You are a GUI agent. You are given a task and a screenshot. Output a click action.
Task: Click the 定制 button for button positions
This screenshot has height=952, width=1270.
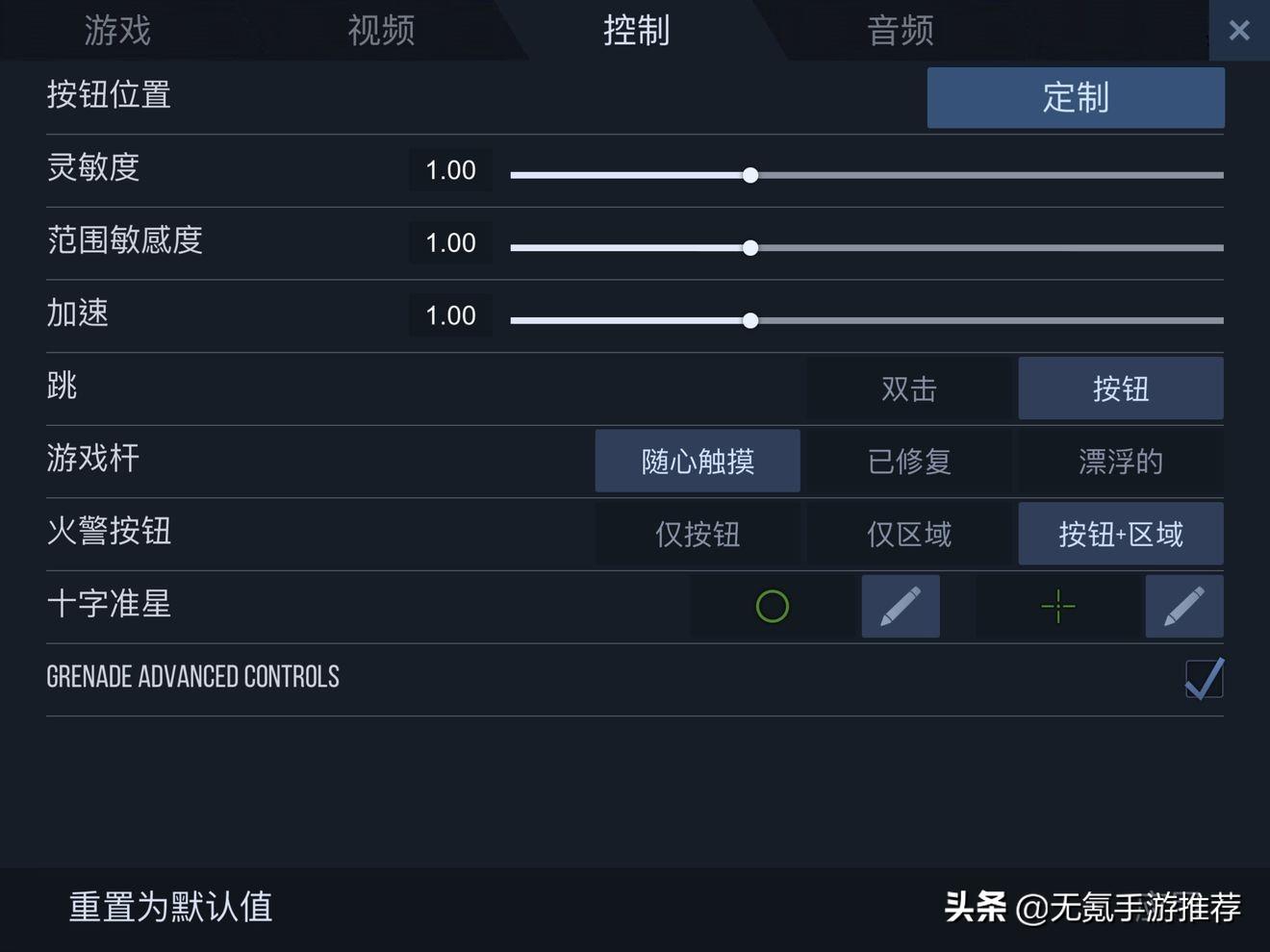(1076, 97)
